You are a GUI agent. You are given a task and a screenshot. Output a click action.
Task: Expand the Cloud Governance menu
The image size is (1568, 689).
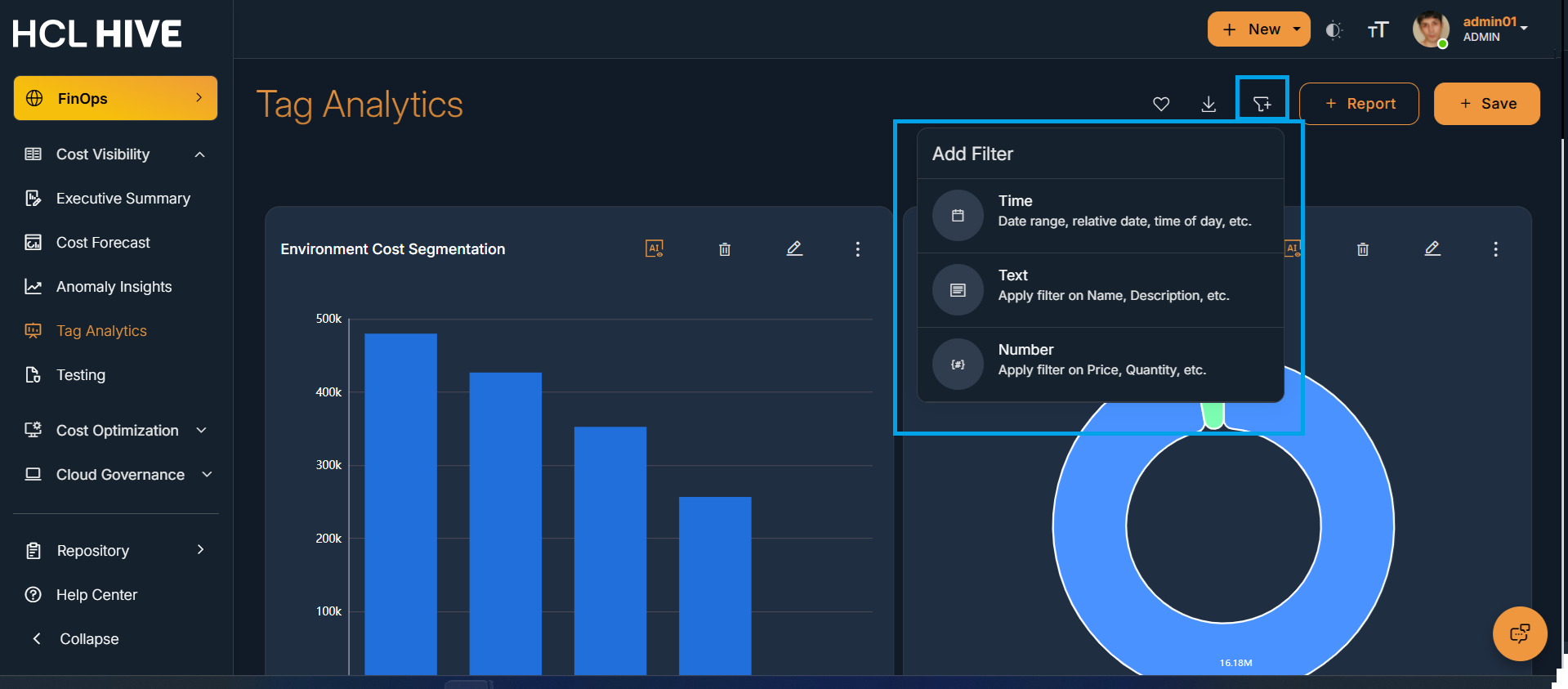(x=207, y=475)
